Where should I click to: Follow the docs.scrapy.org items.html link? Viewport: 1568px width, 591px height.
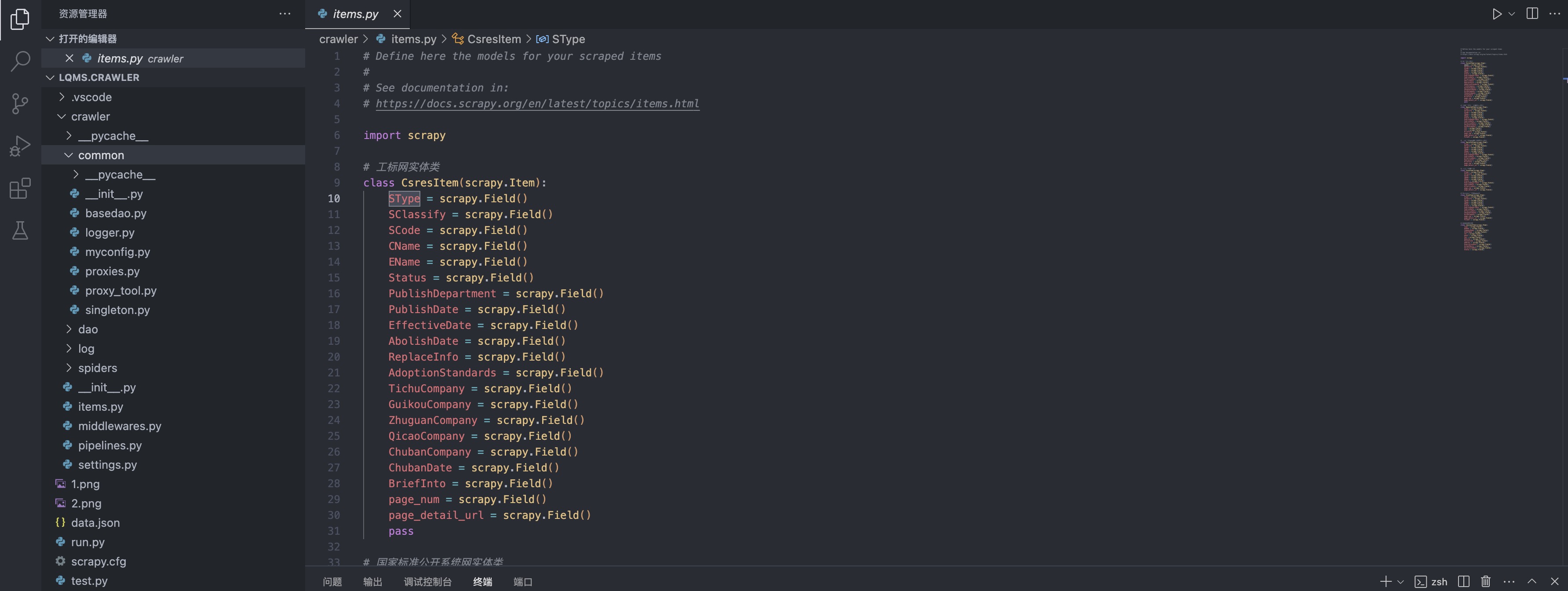click(x=537, y=103)
